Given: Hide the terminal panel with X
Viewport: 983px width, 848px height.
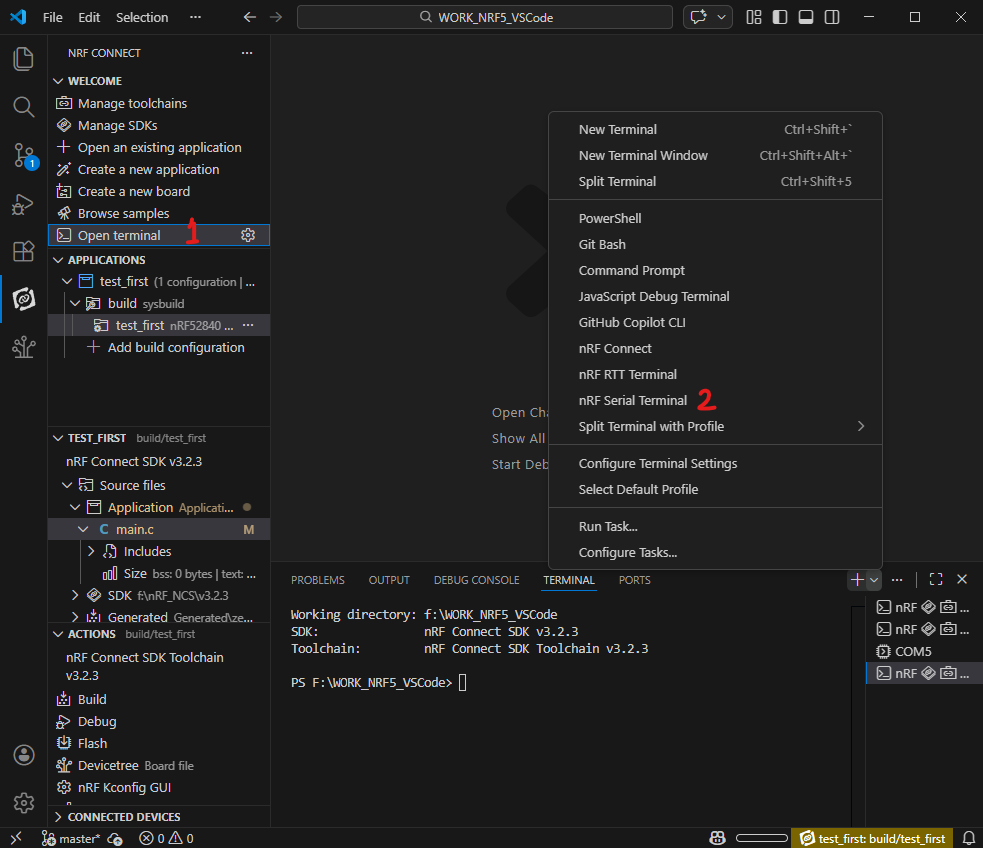Looking at the screenshot, I should pyautogui.click(x=962, y=580).
